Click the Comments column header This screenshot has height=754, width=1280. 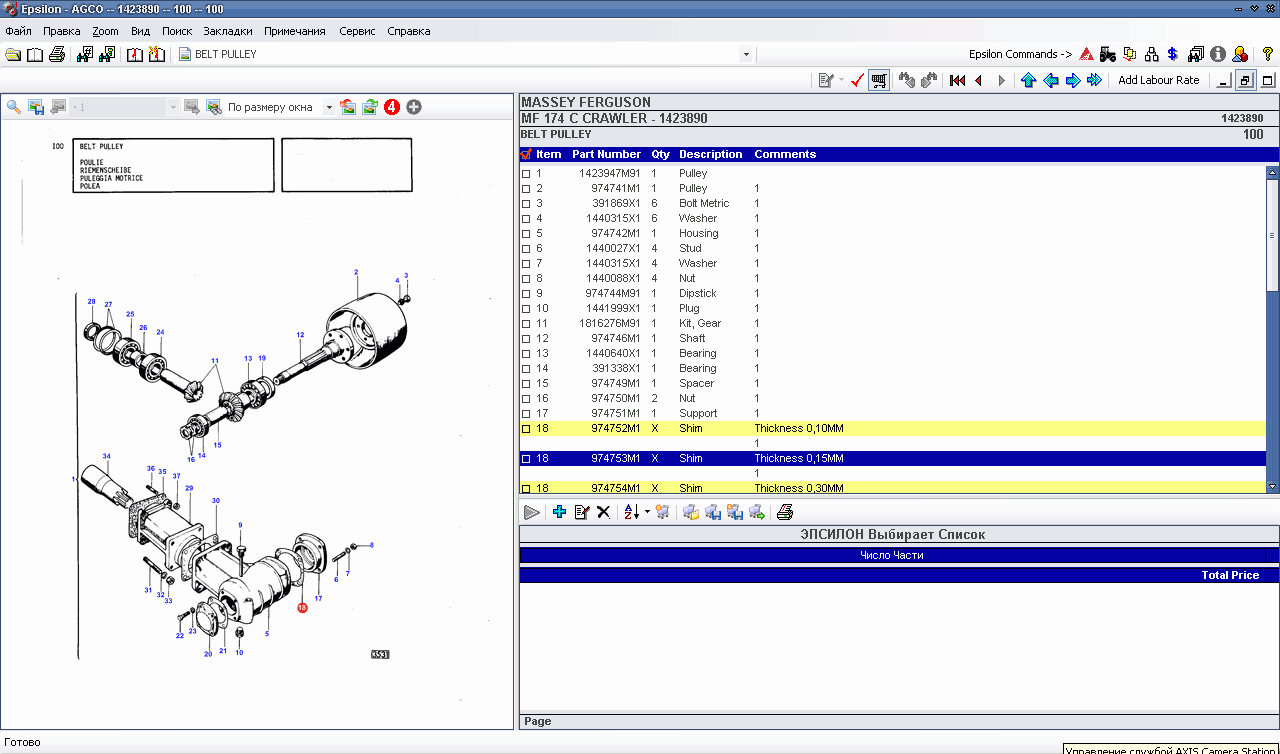tap(785, 154)
